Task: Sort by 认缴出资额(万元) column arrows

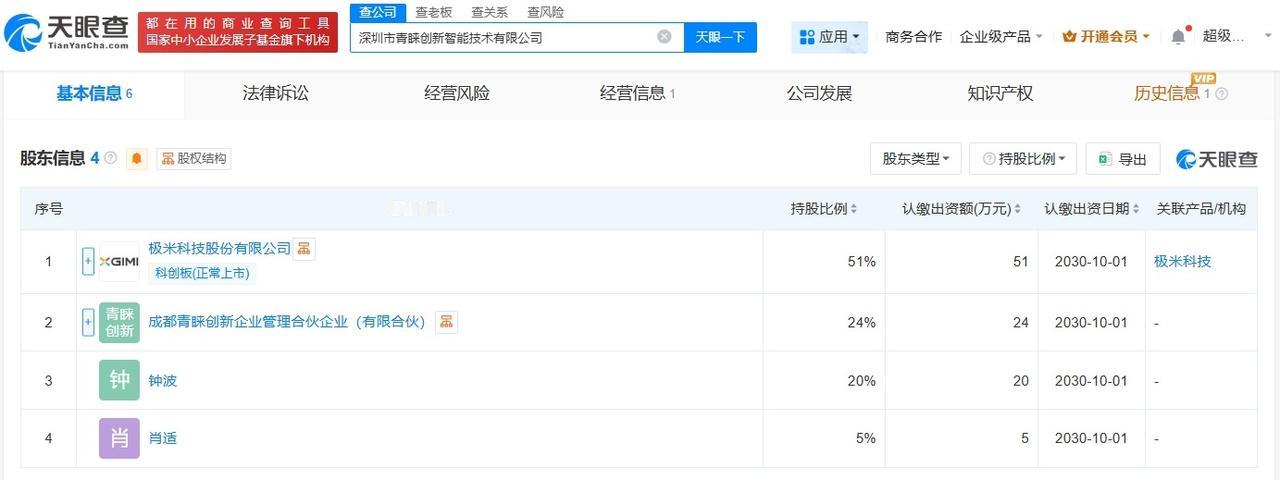Action: pos(1017,209)
